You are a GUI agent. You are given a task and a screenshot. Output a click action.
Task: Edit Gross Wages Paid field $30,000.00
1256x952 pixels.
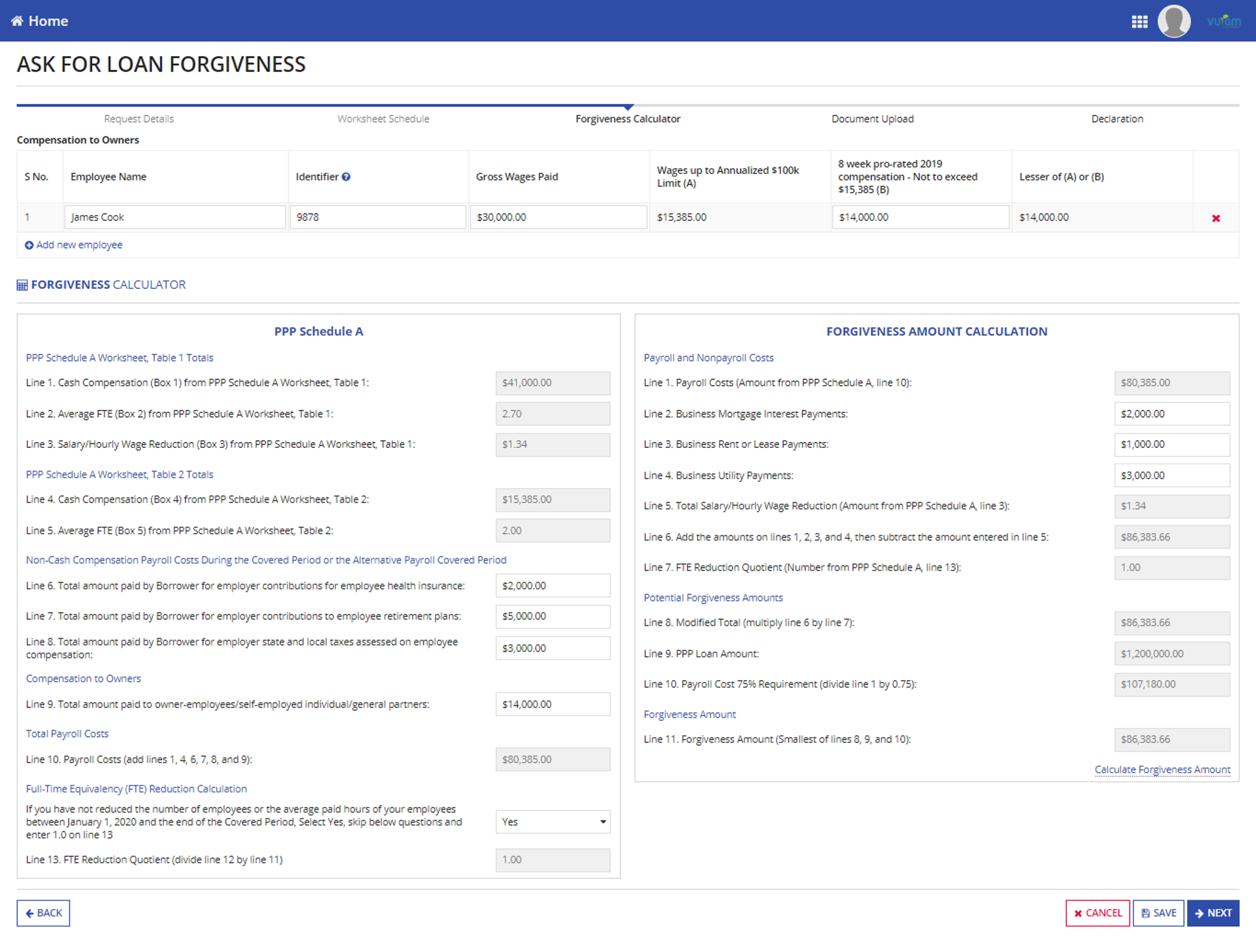coord(558,217)
